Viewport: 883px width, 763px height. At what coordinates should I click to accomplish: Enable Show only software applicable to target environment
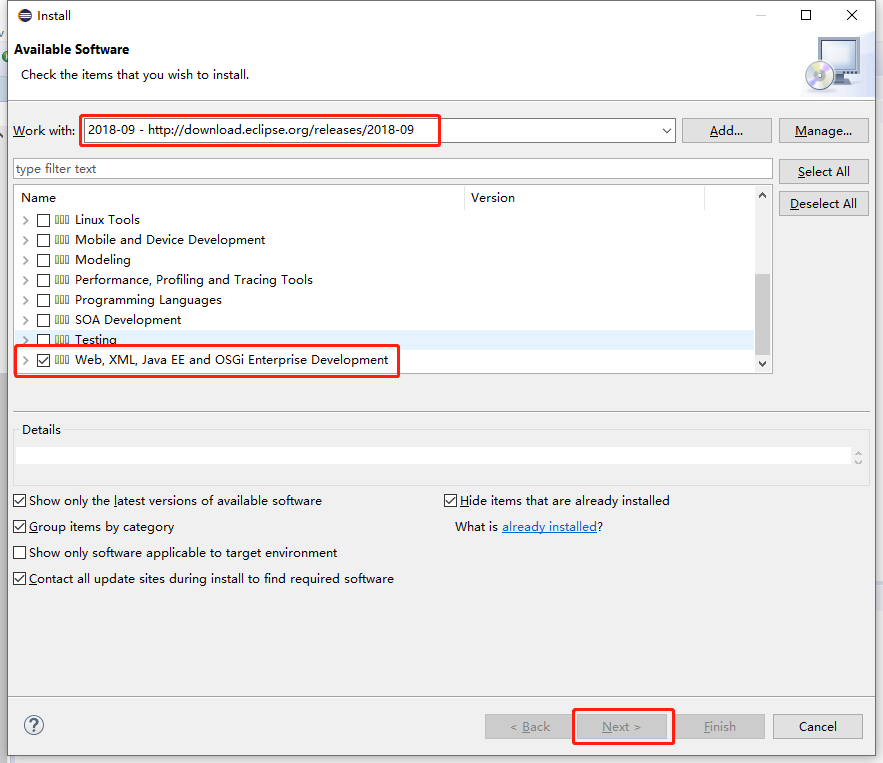(20, 552)
